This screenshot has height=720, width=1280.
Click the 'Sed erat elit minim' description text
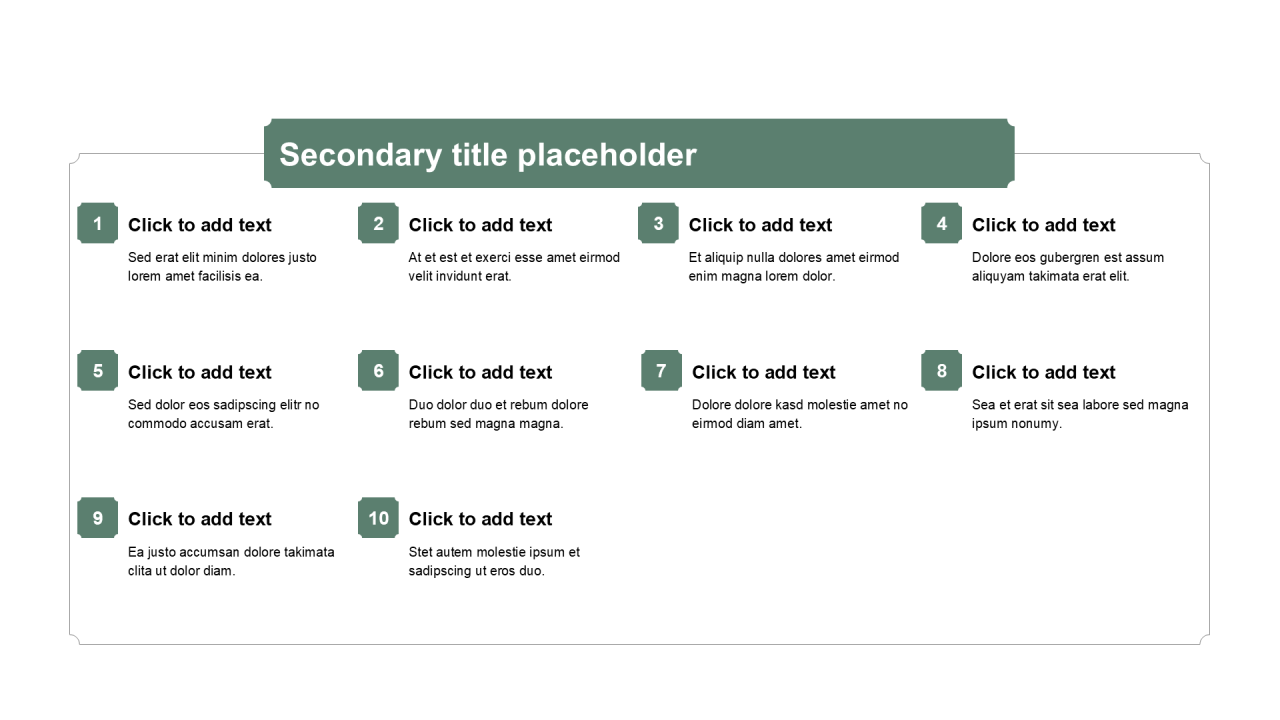tap(222, 267)
